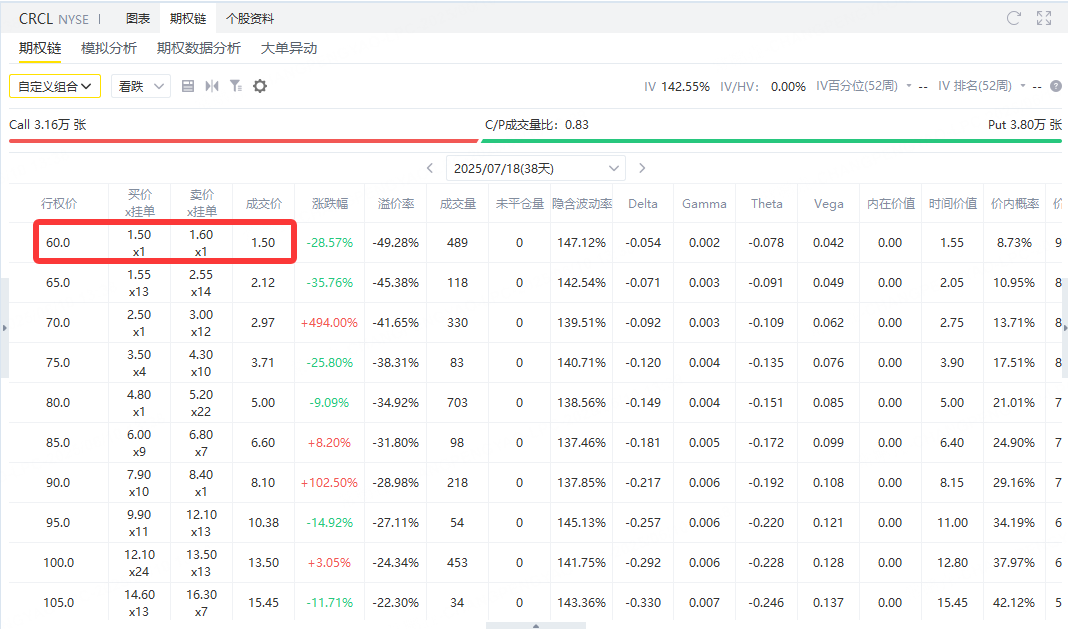The width and height of the screenshot is (1068, 629).
Task: Go to previous expiration date
Action: click(430, 168)
